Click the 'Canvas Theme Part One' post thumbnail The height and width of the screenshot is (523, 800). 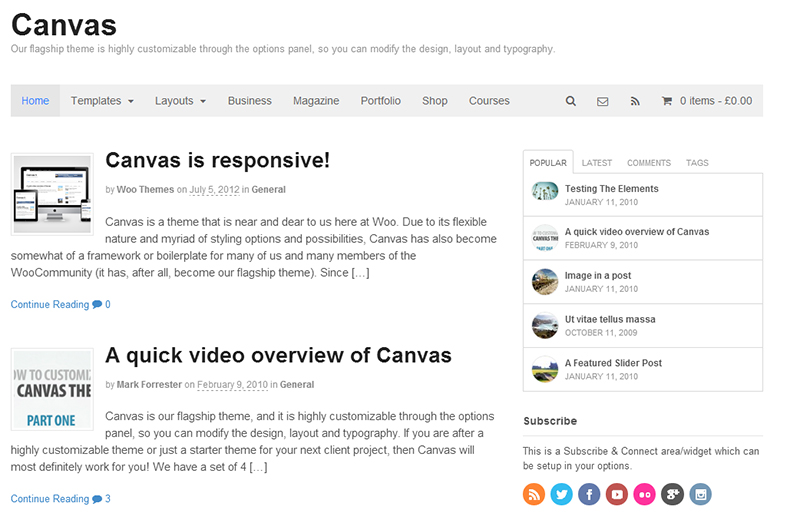click(52, 389)
